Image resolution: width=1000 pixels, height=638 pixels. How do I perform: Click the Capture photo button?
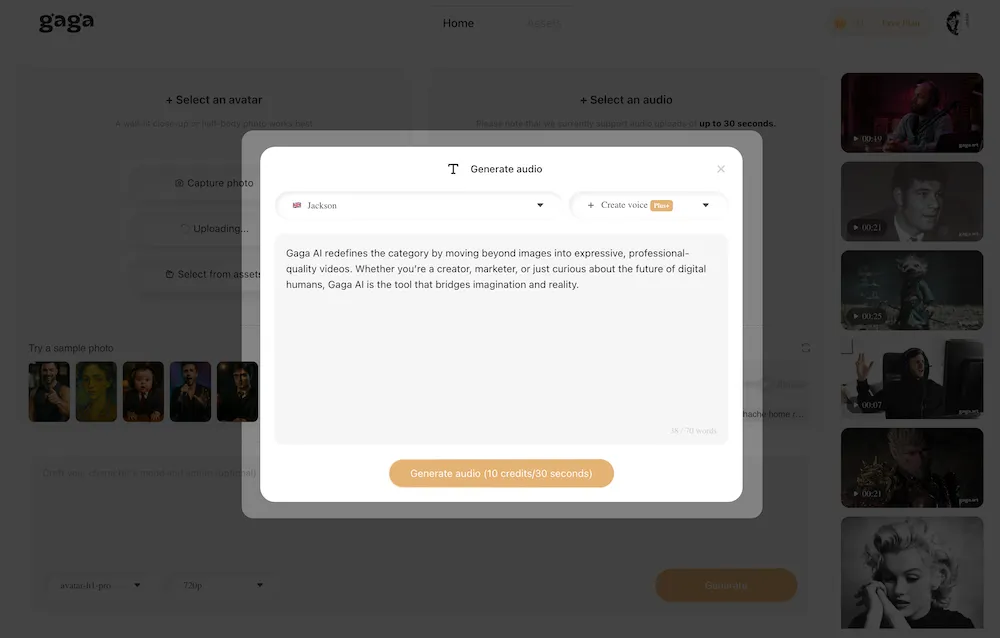tap(214, 183)
